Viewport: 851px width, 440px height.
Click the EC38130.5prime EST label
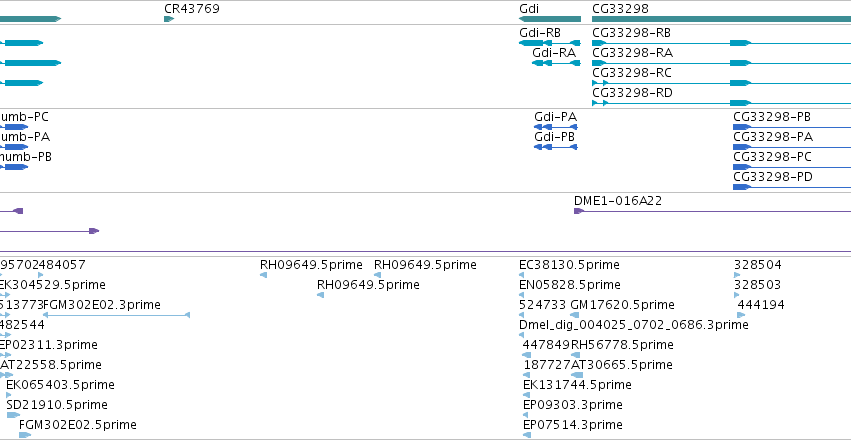tap(569, 265)
